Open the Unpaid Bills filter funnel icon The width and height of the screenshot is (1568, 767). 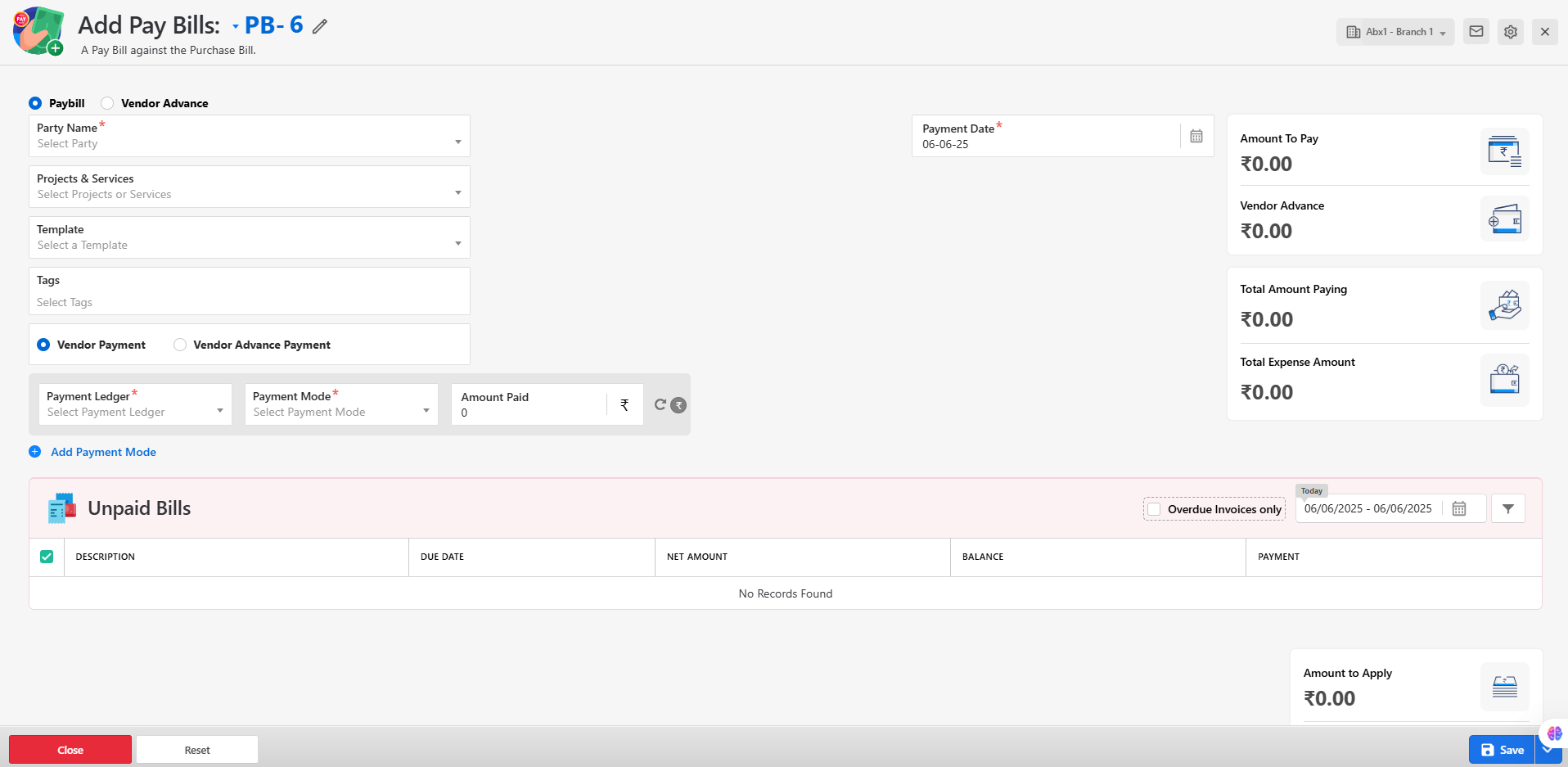1507,509
